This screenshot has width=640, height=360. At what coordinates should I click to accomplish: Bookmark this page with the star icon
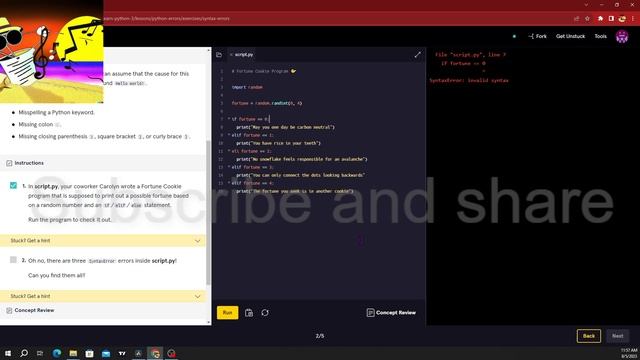587,18
